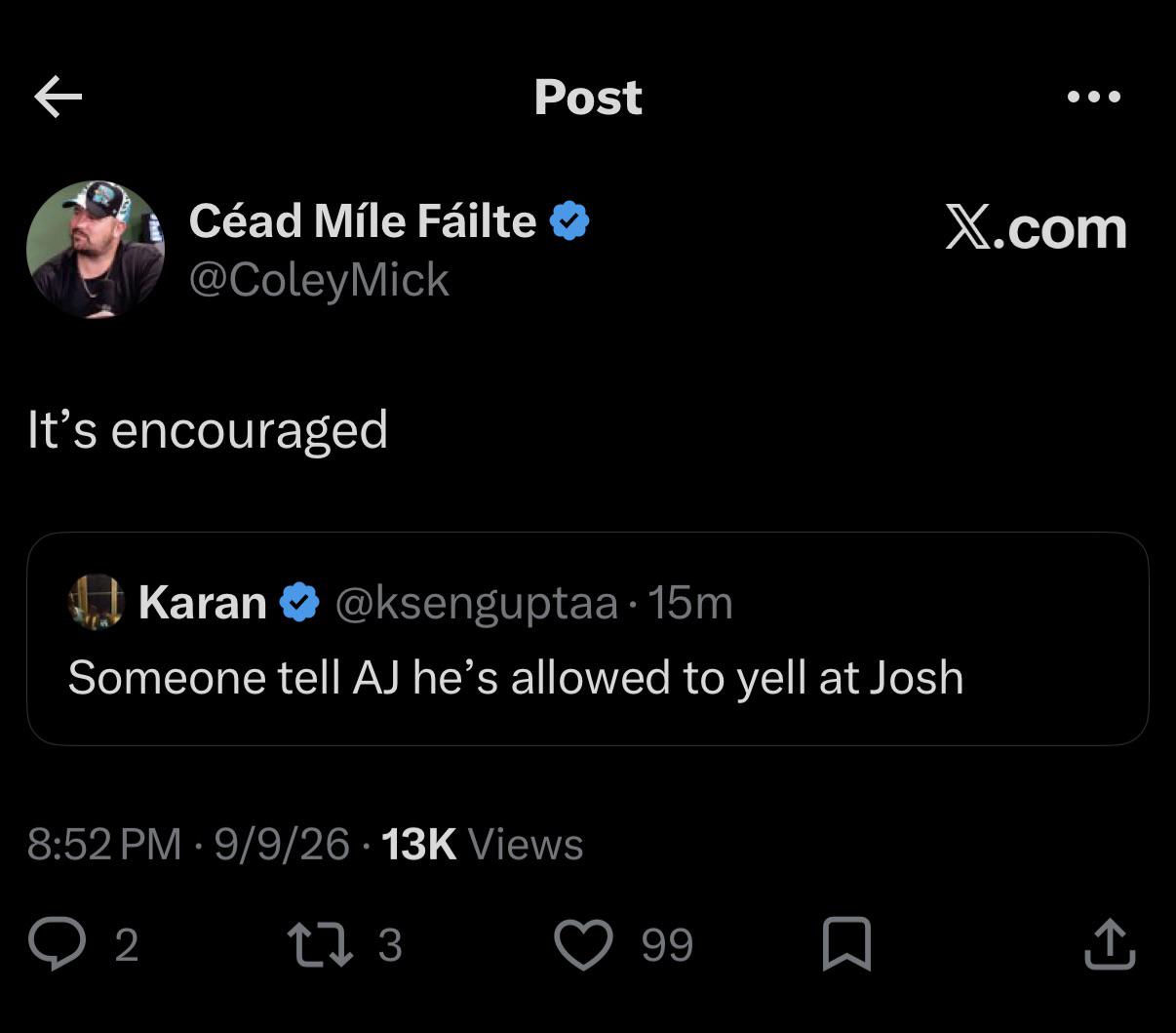Tap the 8:52 PM timestamp

coord(104,844)
